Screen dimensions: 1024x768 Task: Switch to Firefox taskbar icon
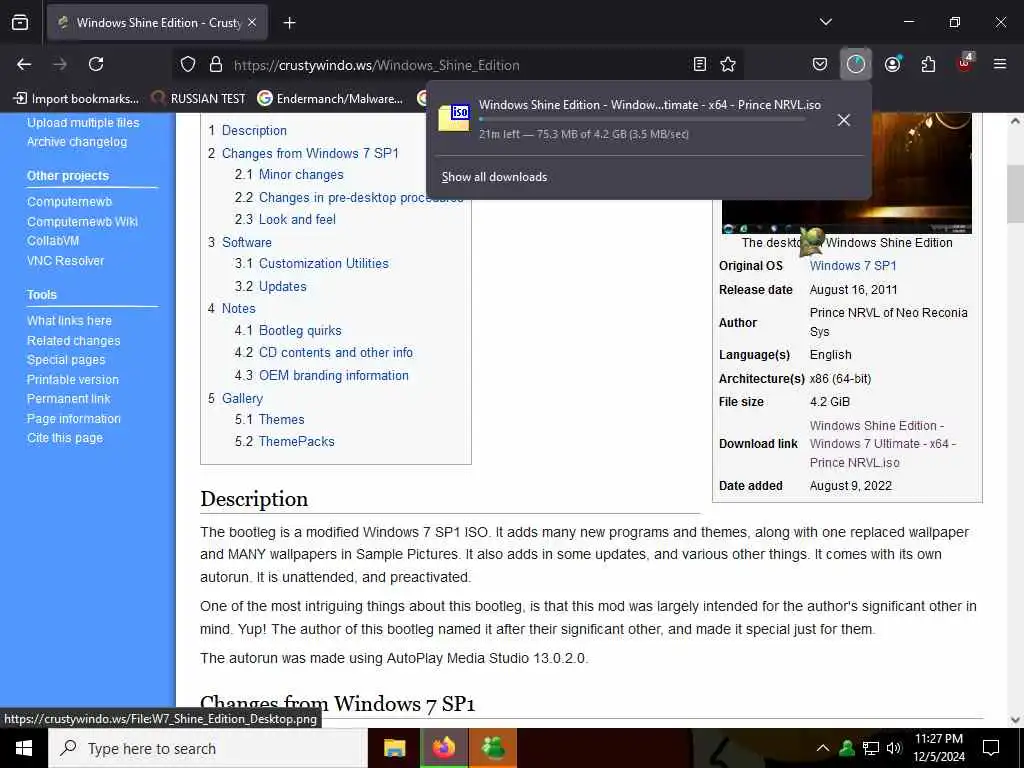pos(443,748)
